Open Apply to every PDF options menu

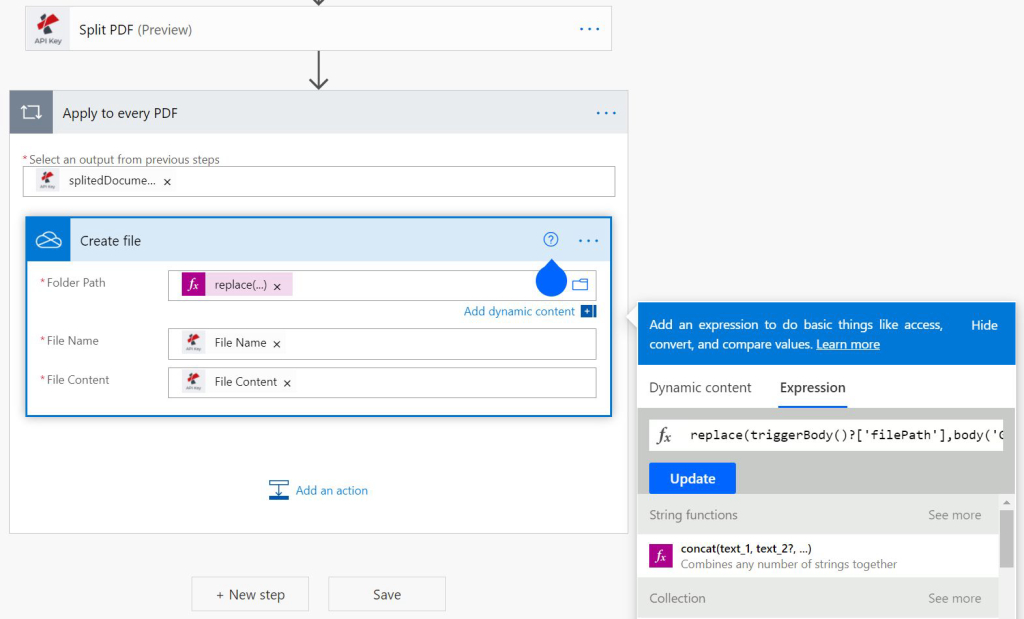click(606, 113)
